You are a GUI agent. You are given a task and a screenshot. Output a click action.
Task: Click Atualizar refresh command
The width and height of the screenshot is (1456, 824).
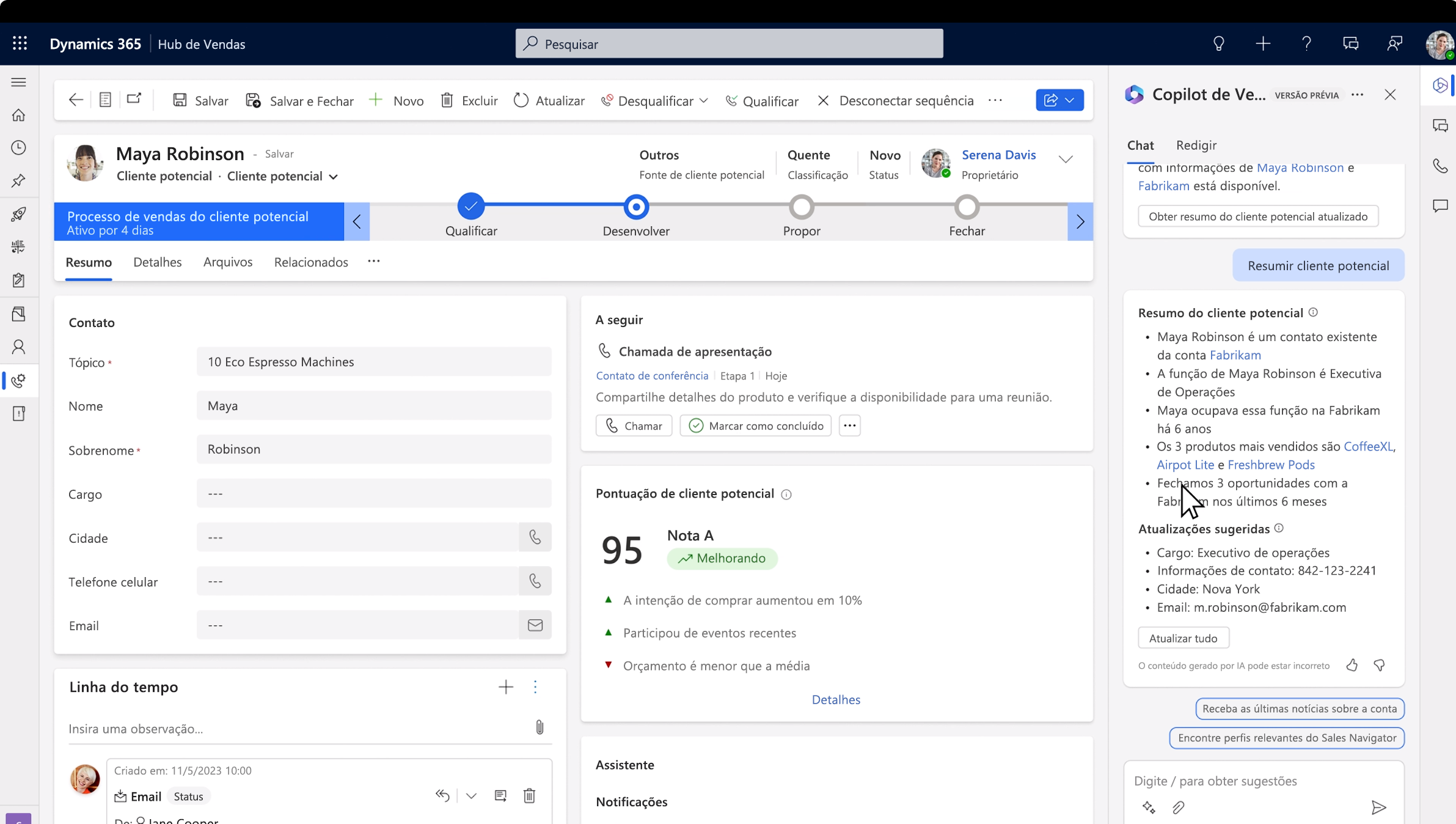[x=549, y=100]
